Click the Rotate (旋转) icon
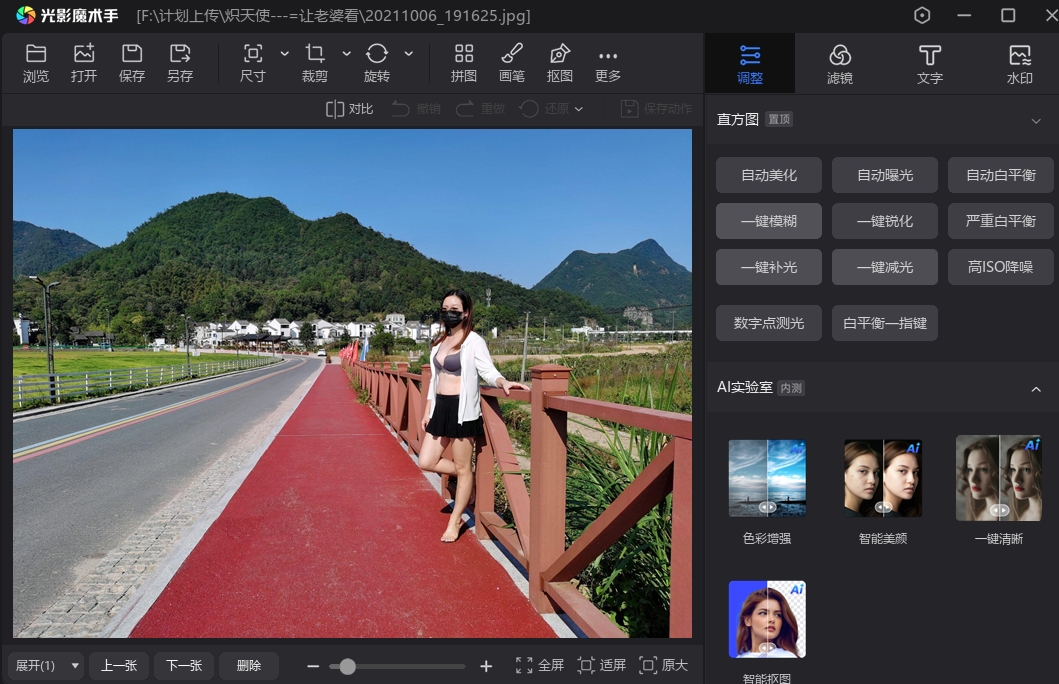The width and height of the screenshot is (1059, 684). 377,55
